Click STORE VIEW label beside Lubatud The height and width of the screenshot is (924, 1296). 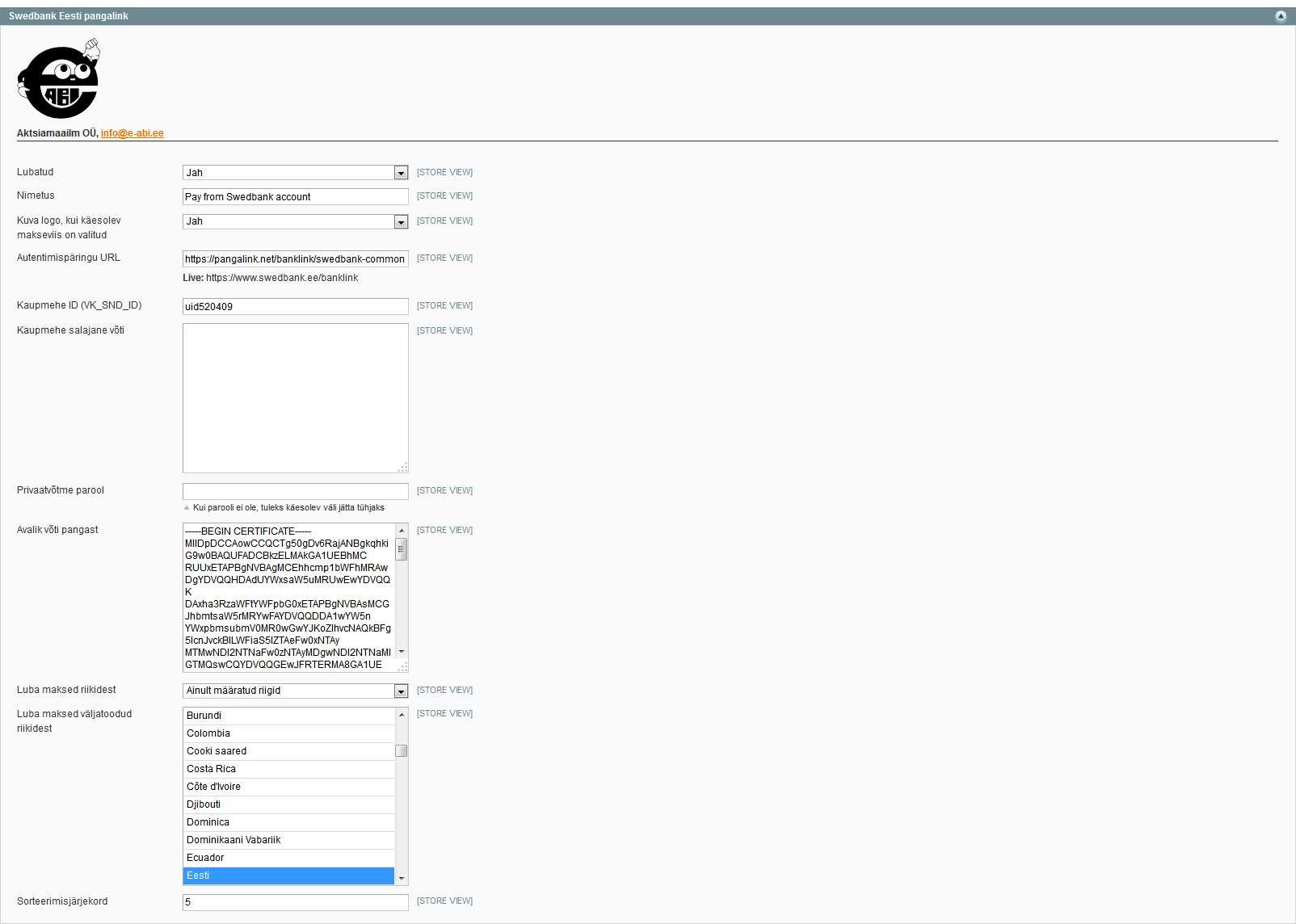point(444,173)
